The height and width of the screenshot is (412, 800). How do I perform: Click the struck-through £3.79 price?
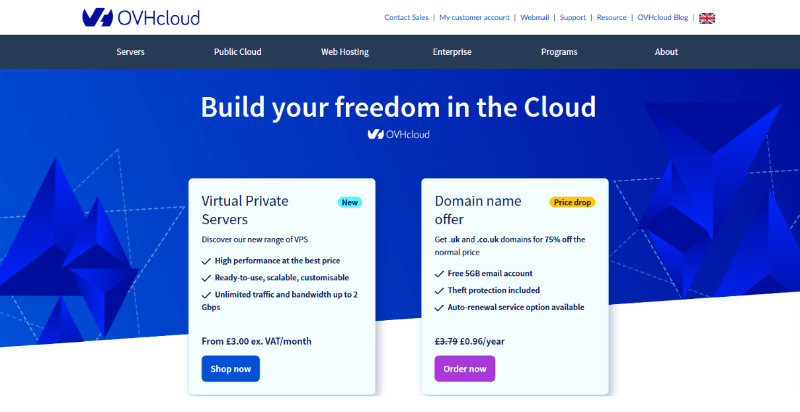pyautogui.click(x=446, y=341)
